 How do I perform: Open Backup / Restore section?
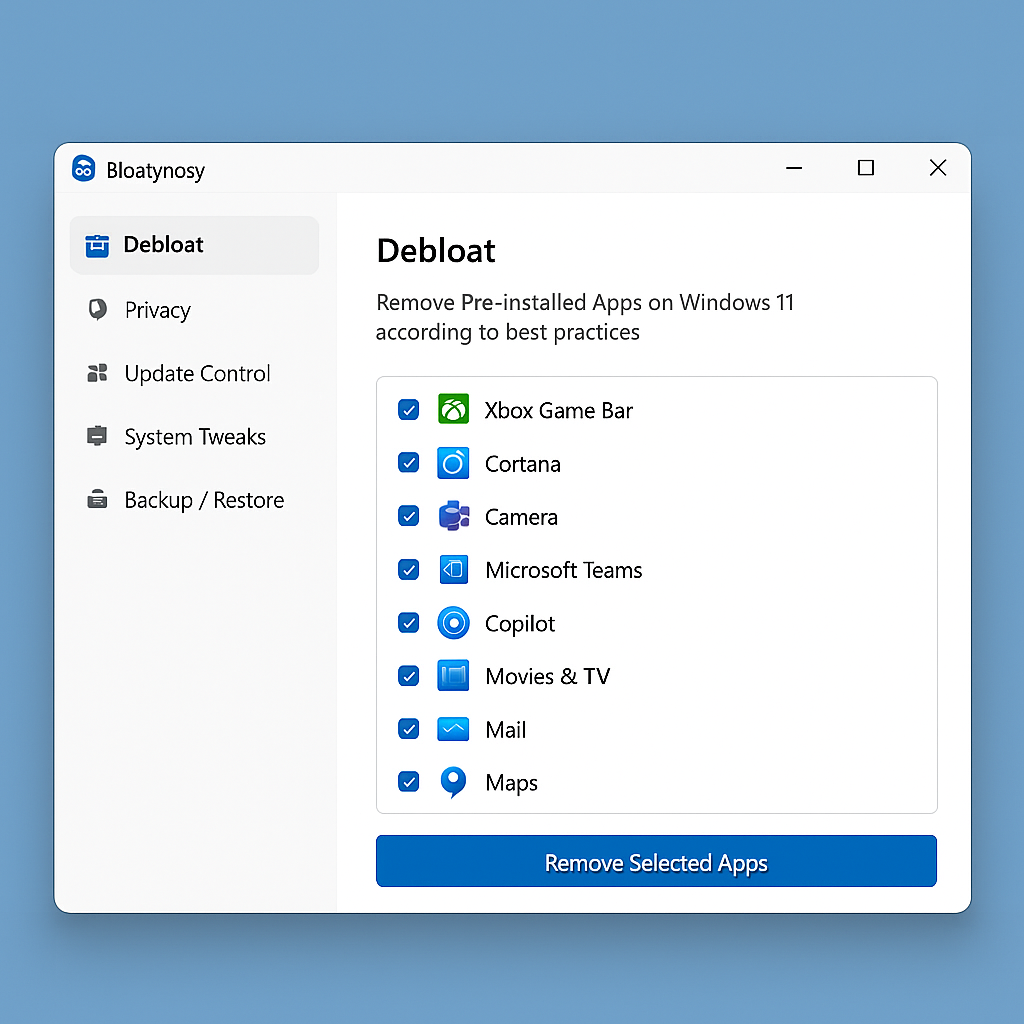pyautogui.click(x=204, y=500)
